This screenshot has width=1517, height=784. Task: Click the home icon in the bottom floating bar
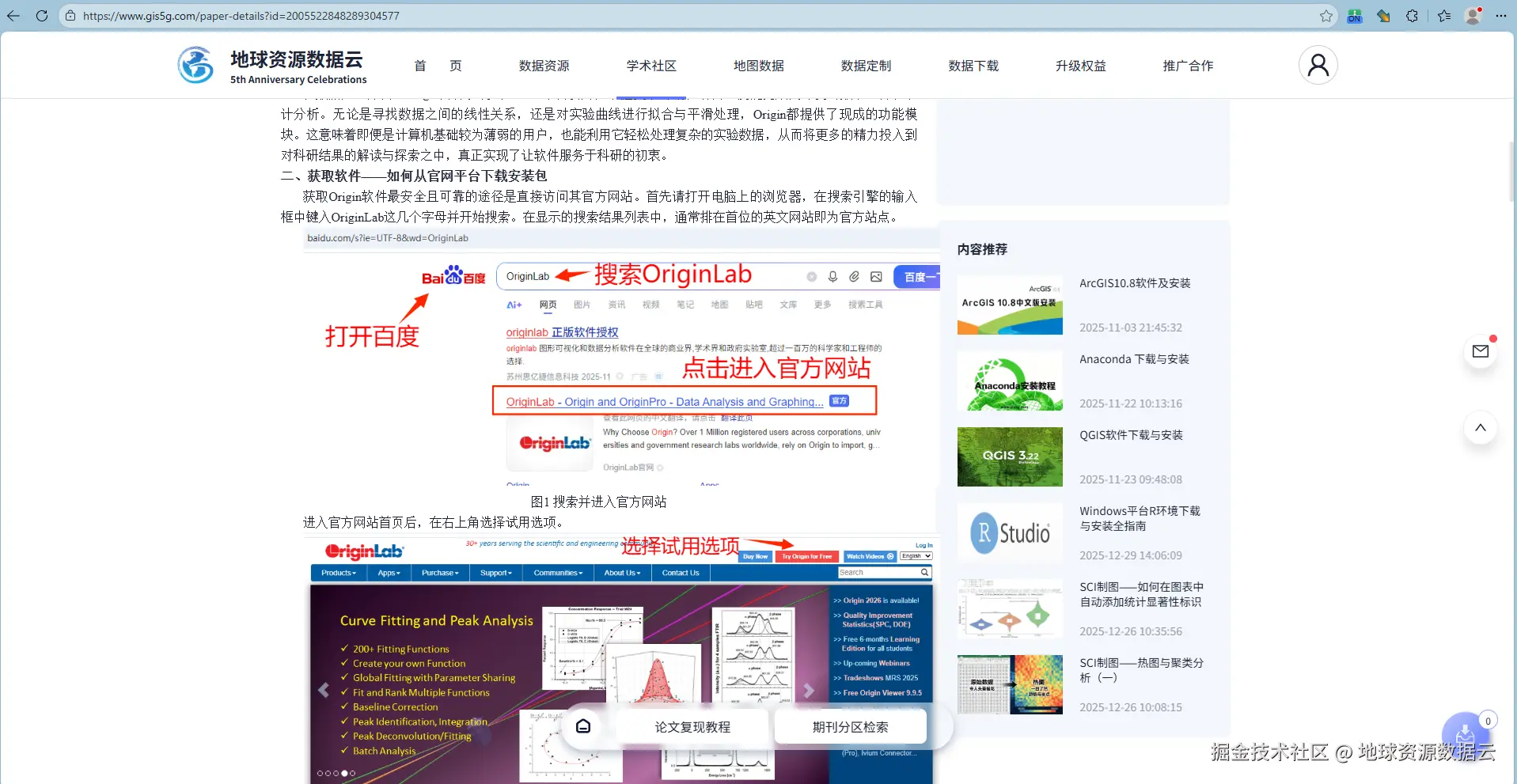583,726
